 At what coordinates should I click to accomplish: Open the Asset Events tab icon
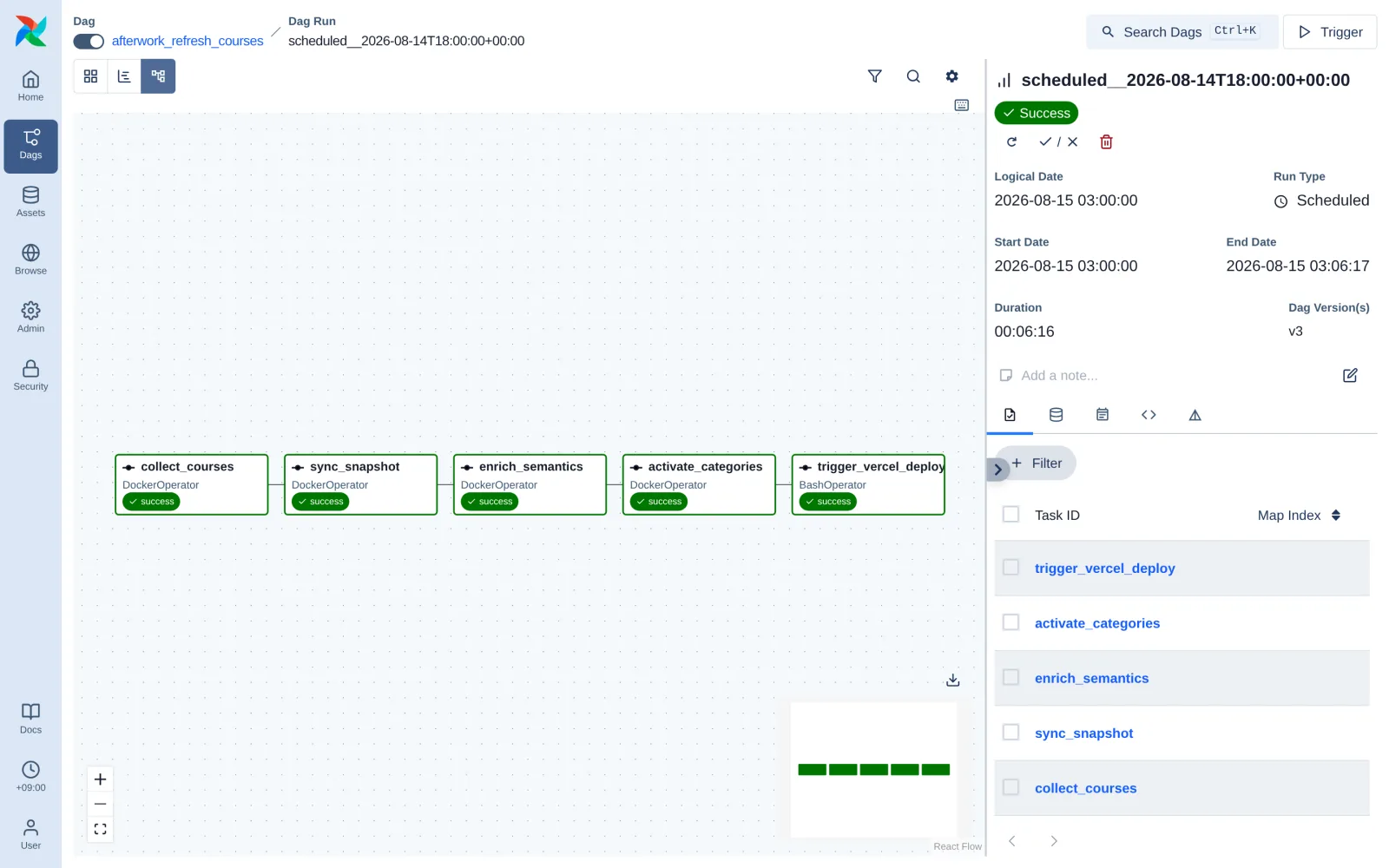tap(1056, 415)
